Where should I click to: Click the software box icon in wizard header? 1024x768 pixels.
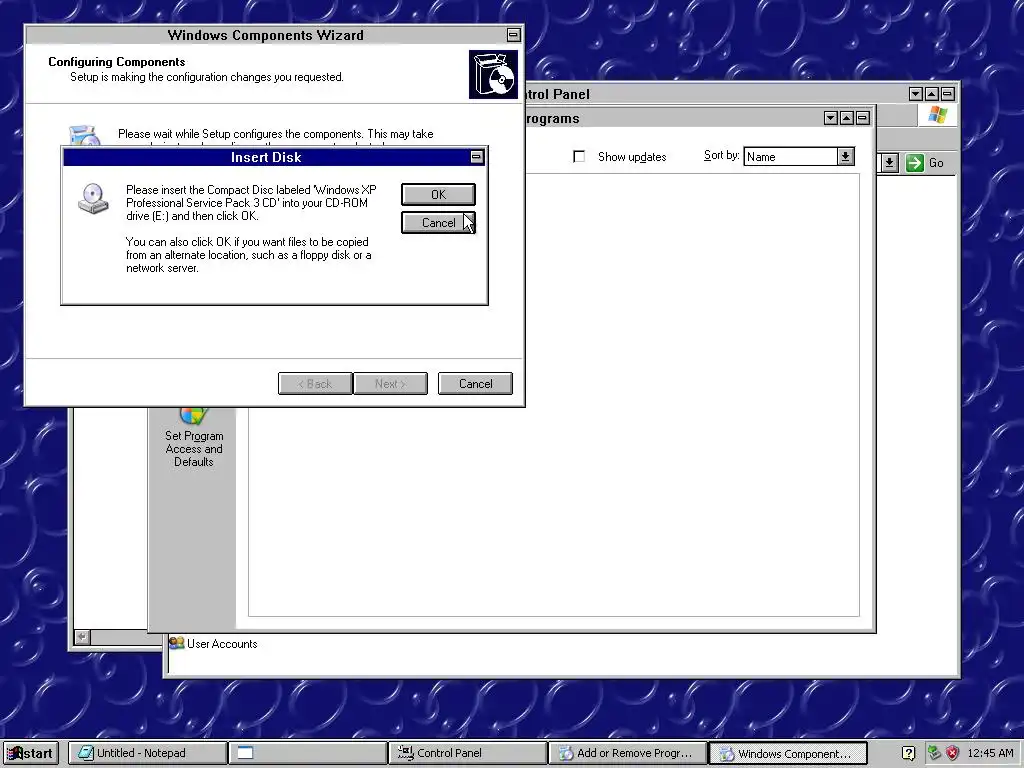(493, 74)
